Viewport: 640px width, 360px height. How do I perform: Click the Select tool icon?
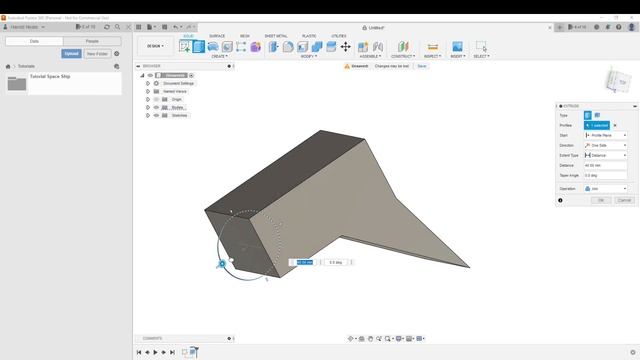tap(481, 46)
